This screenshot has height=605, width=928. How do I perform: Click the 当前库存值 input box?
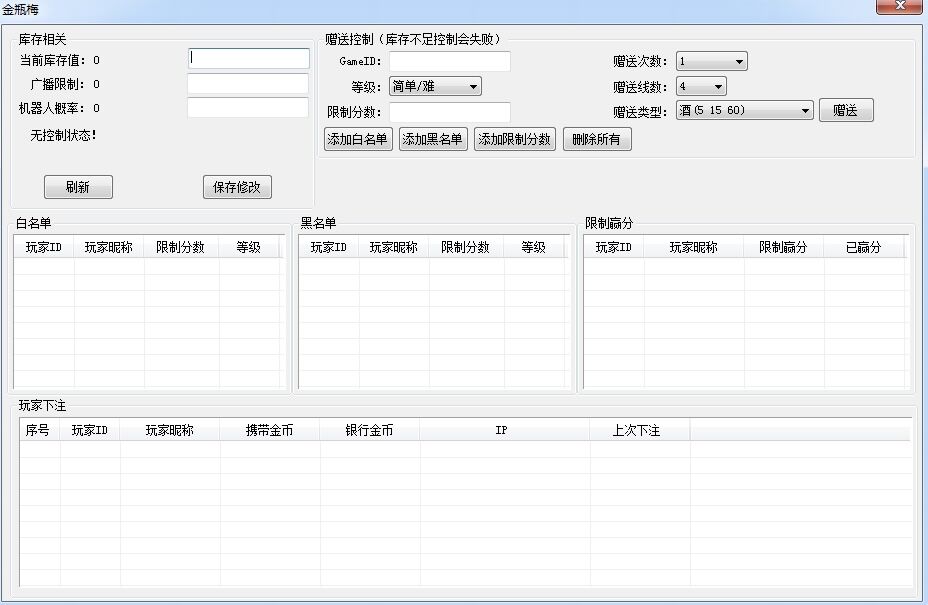click(249, 59)
